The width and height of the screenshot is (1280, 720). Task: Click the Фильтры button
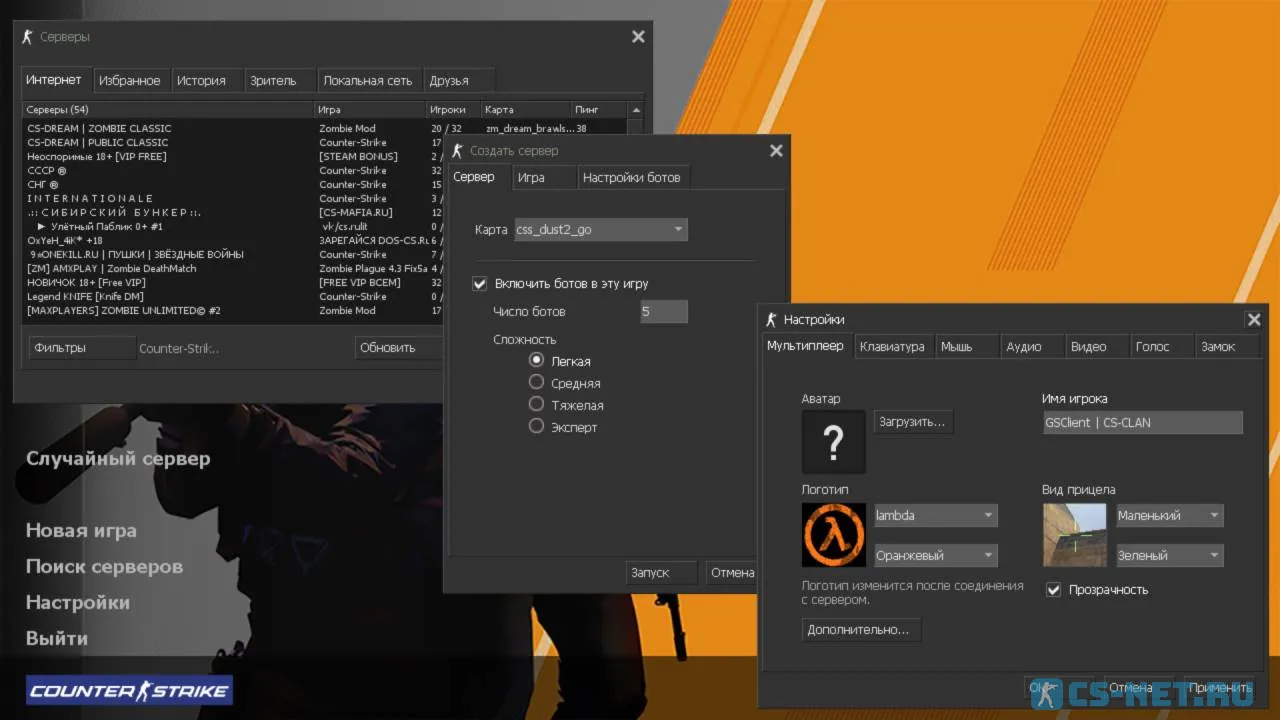click(x=82, y=348)
